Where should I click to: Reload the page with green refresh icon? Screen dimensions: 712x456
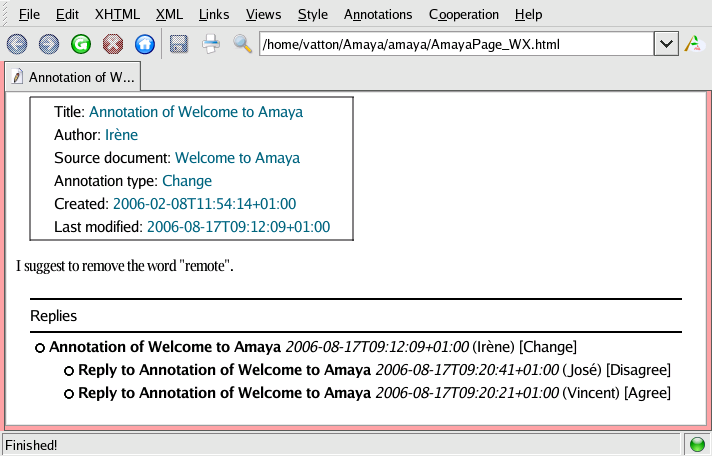[81, 44]
